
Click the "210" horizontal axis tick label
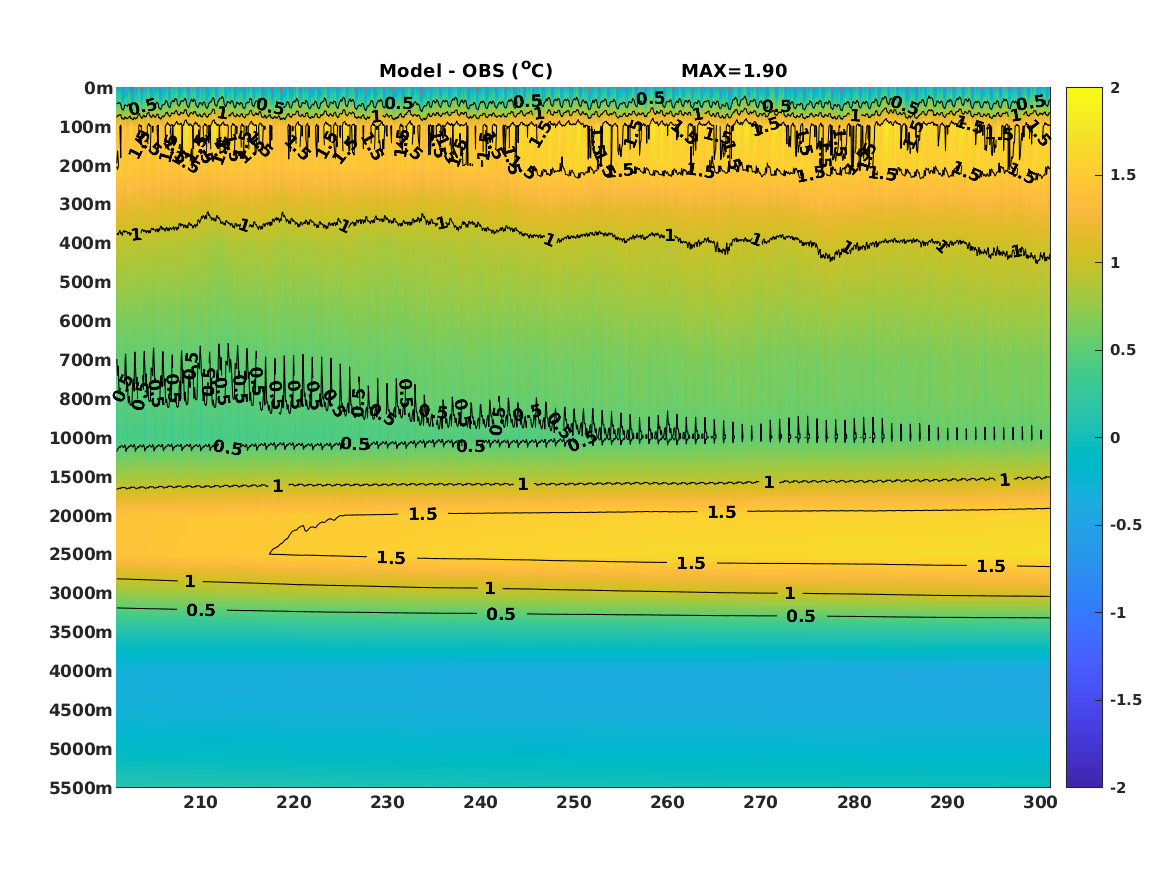200,802
